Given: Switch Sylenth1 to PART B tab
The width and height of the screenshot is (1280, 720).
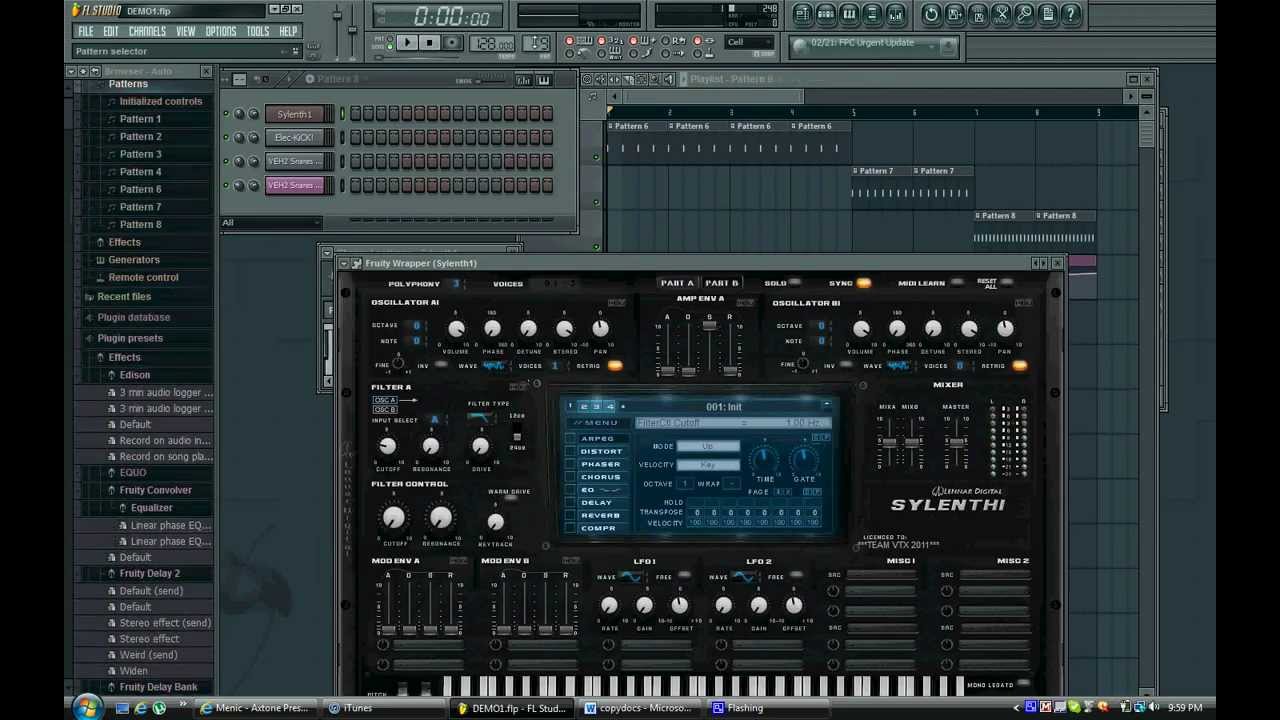Looking at the screenshot, I should click(x=721, y=283).
